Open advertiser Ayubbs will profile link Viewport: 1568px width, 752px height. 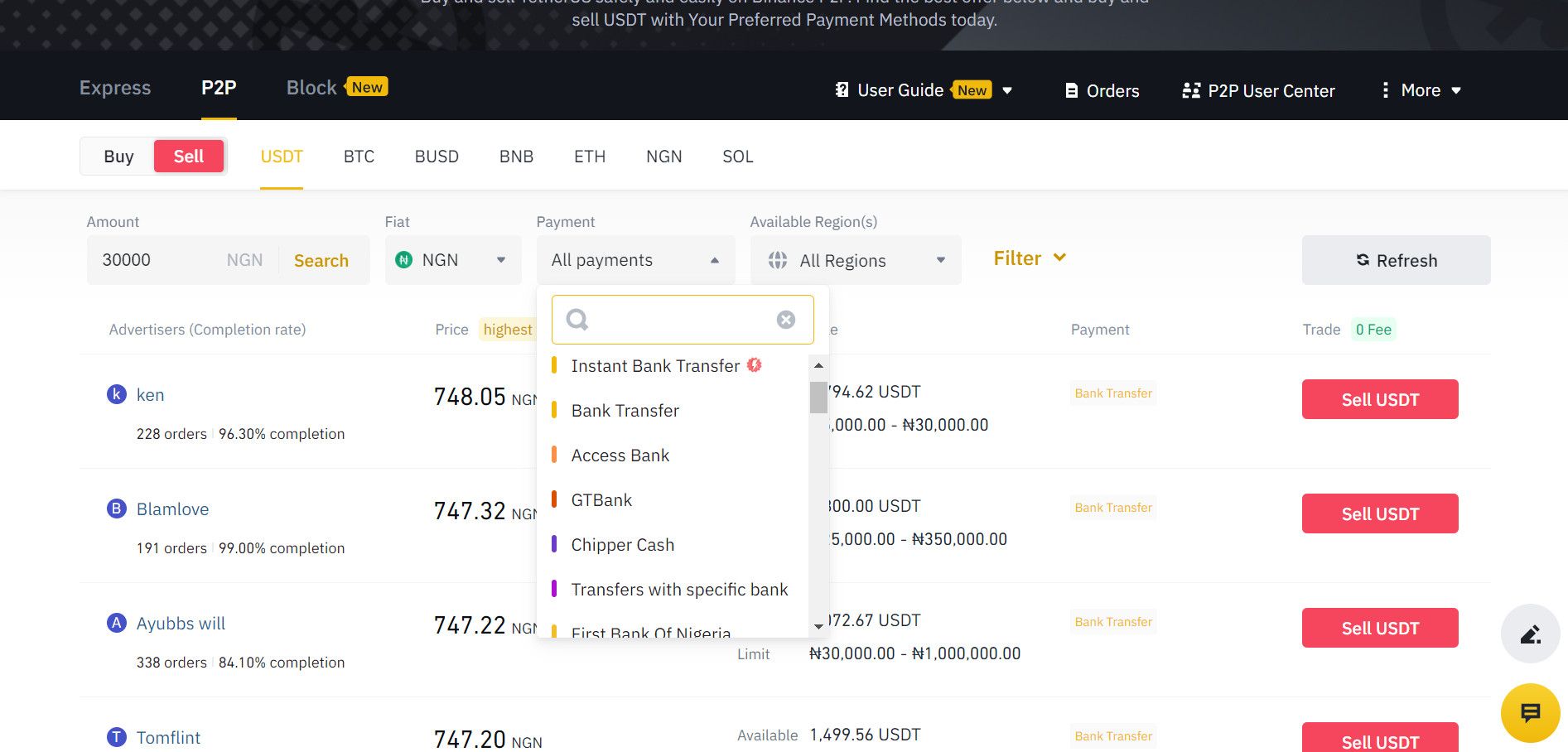coord(181,624)
